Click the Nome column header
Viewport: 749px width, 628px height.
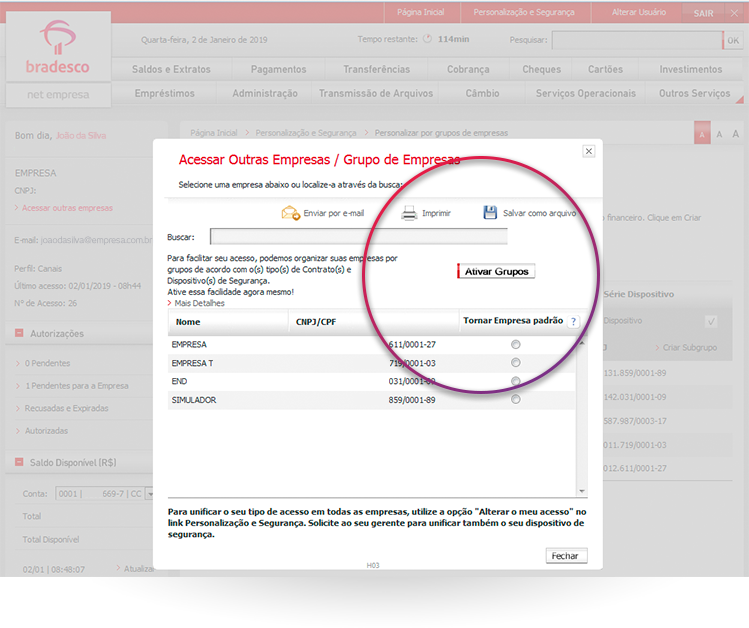pyautogui.click(x=228, y=322)
